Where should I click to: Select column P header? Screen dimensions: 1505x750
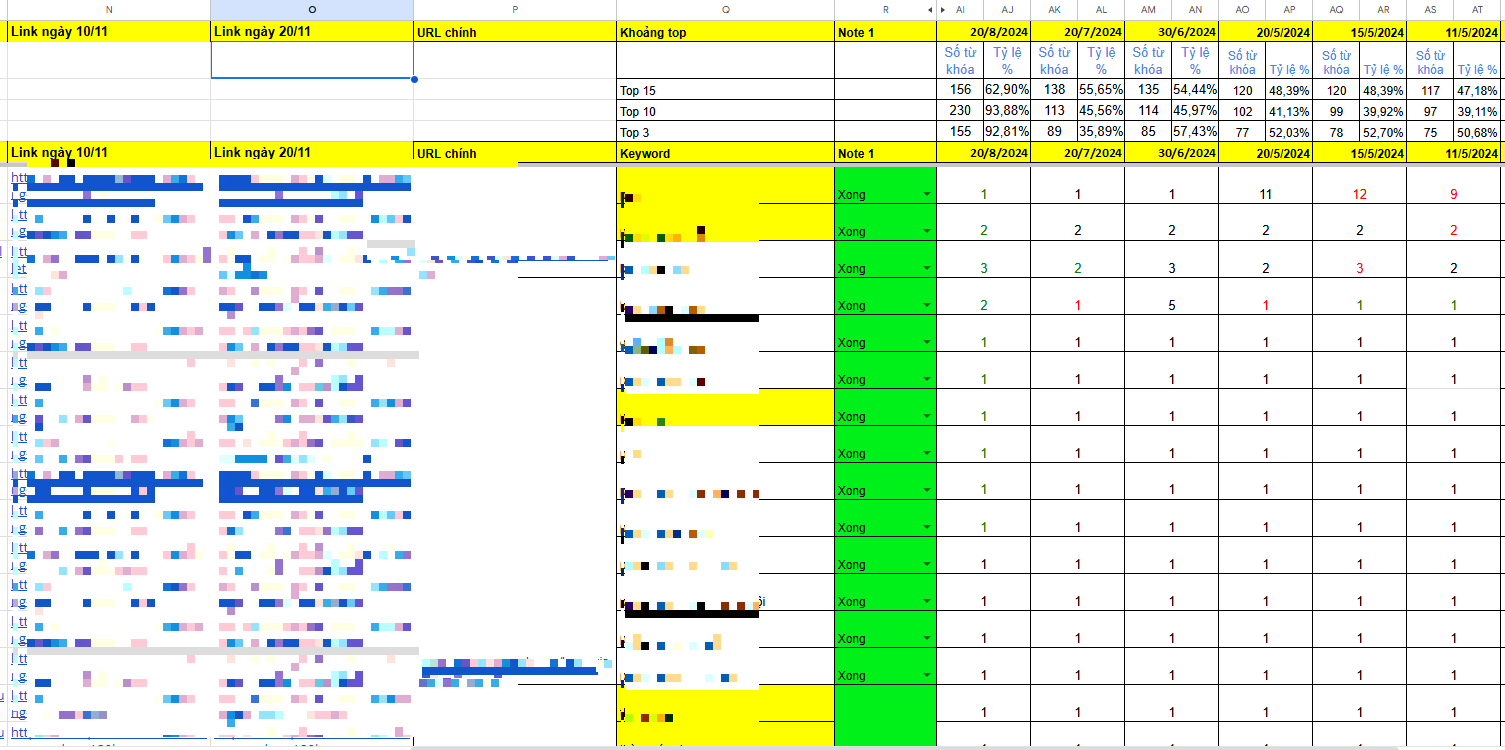tap(515, 9)
